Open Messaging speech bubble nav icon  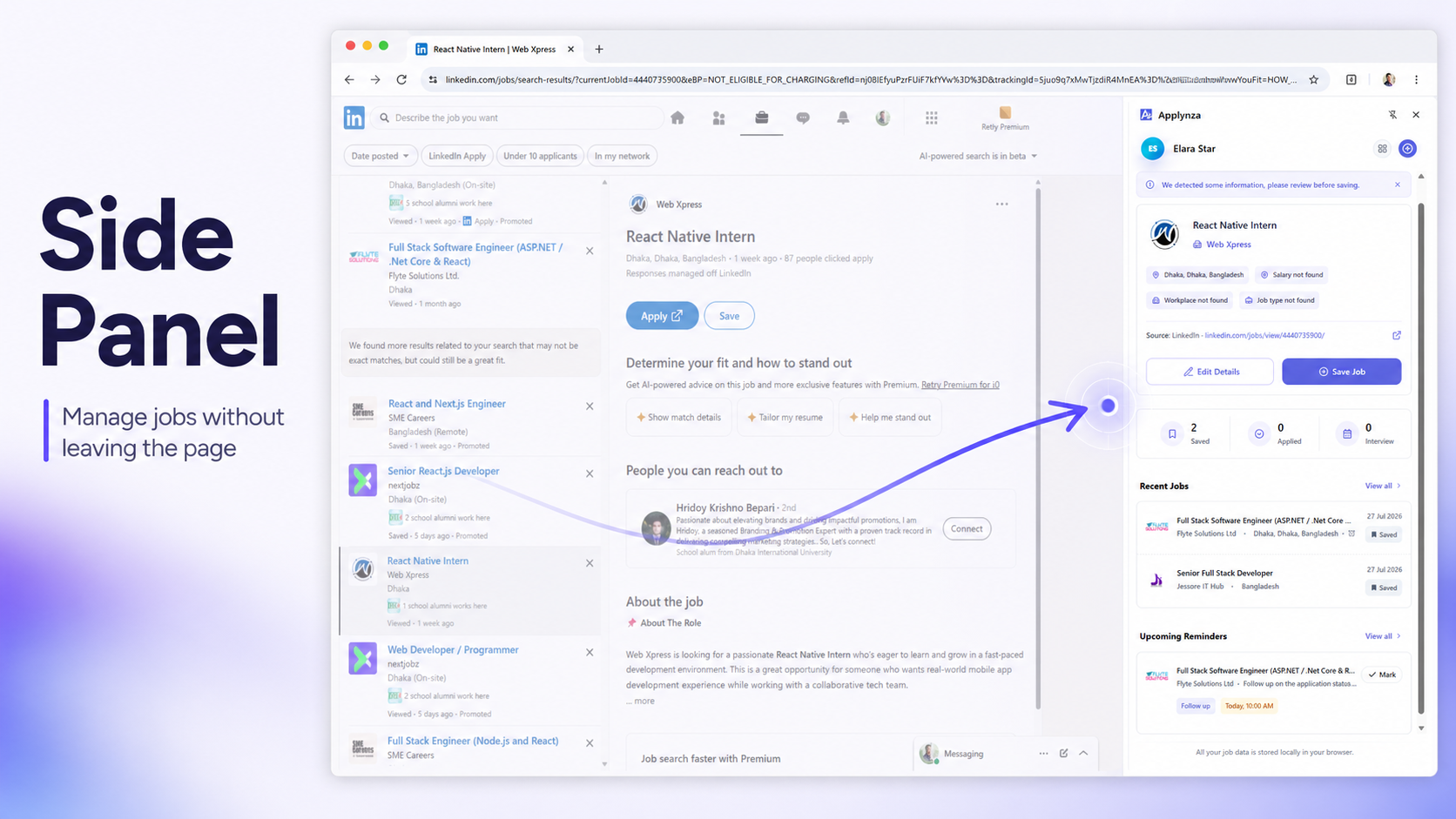[x=803, y=117]
